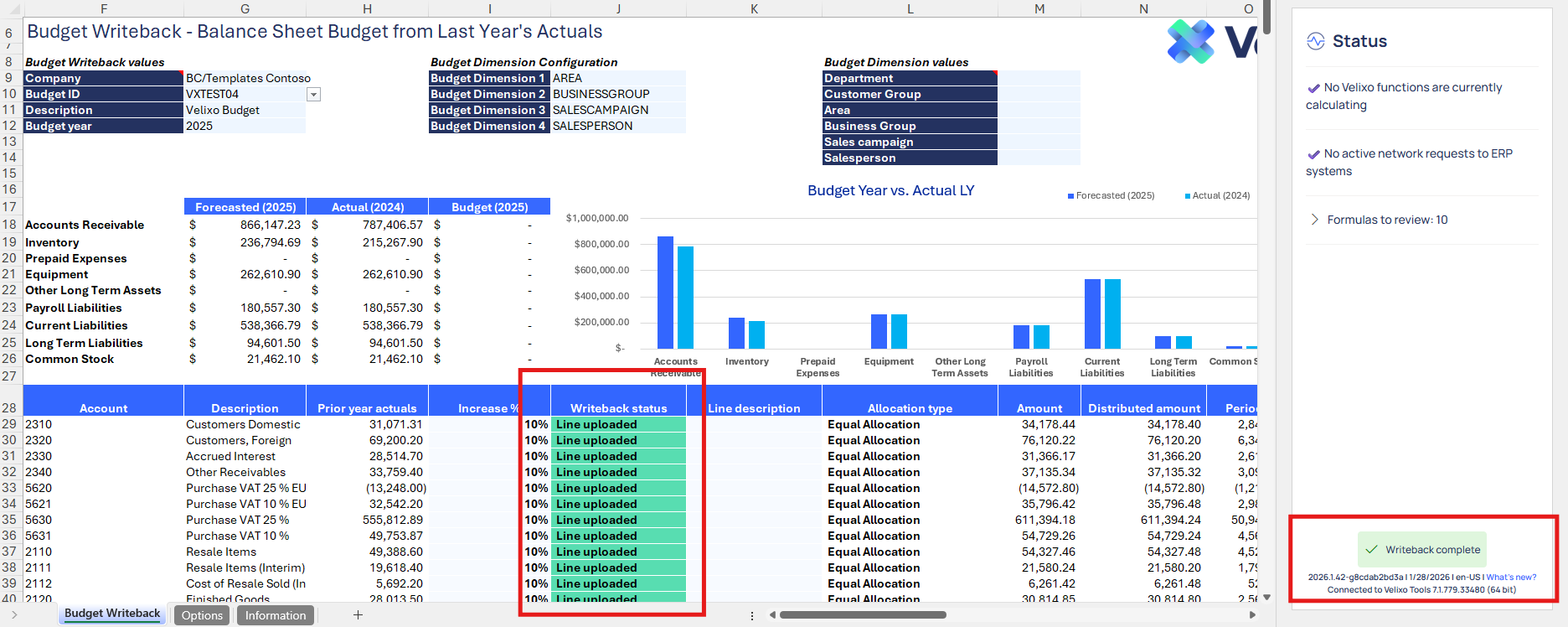Click the sheet tab scroll arrow at left
This screenshot has height=627, width=1568.
pyautogui.click(x=14, y=615)
